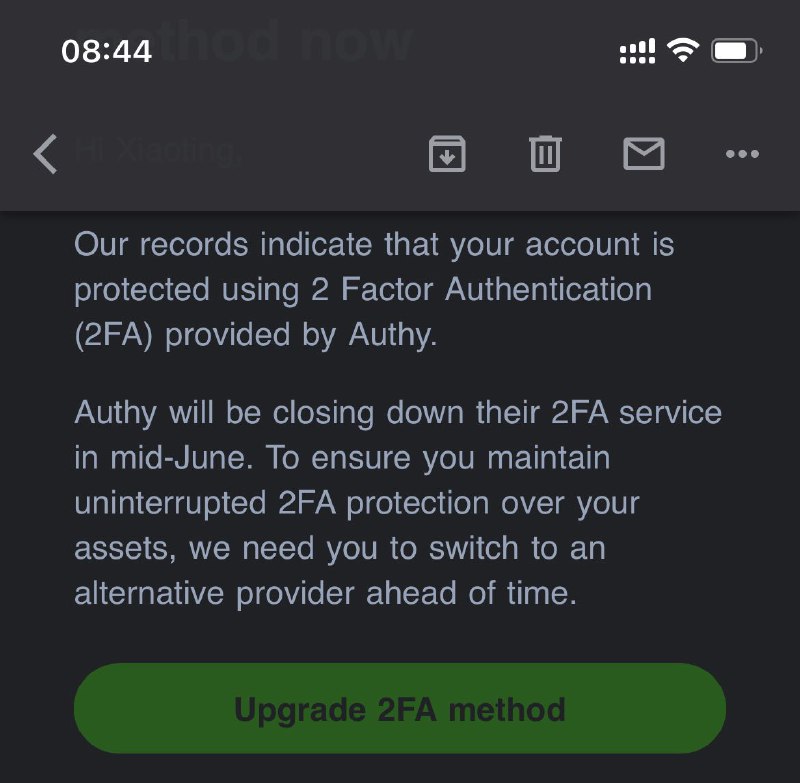Viewport: 800px width, 783px height.
Task: Open the three-dot overflow menu
Action: pyautogui.click(x=742, y=154)
